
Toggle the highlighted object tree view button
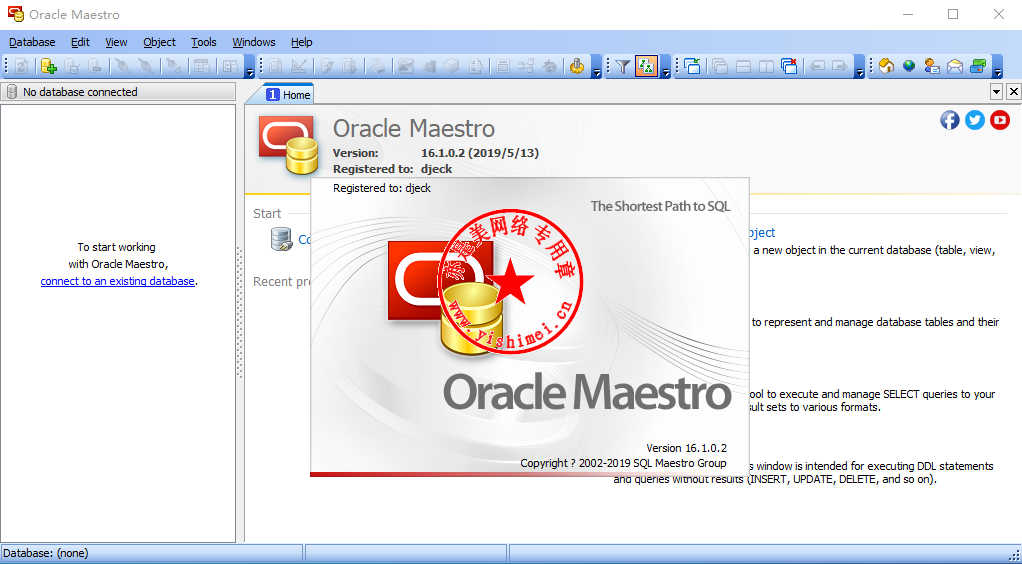[x=646, y=66]
